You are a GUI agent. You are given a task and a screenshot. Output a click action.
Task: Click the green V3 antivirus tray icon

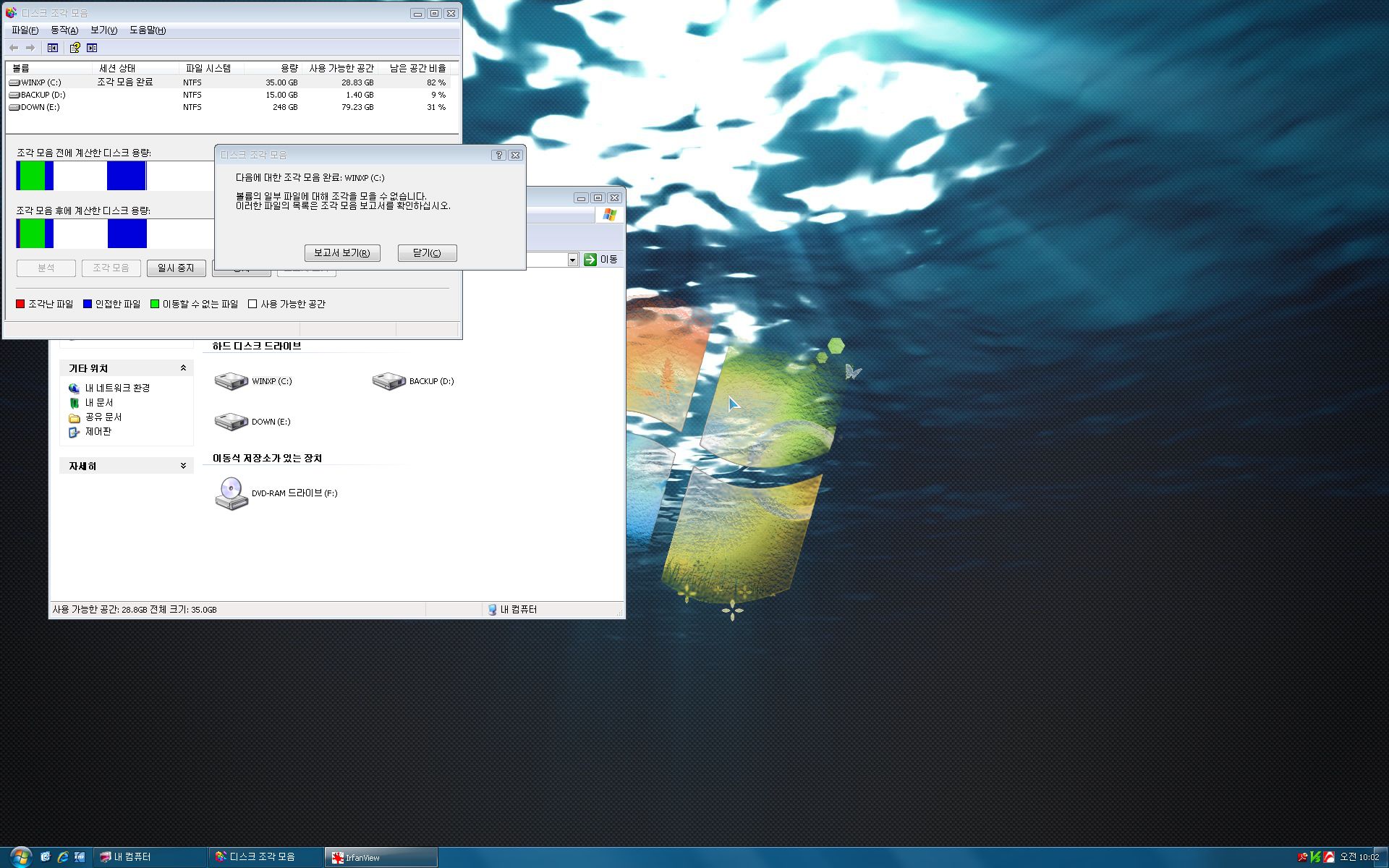(x=1316, y=857)
